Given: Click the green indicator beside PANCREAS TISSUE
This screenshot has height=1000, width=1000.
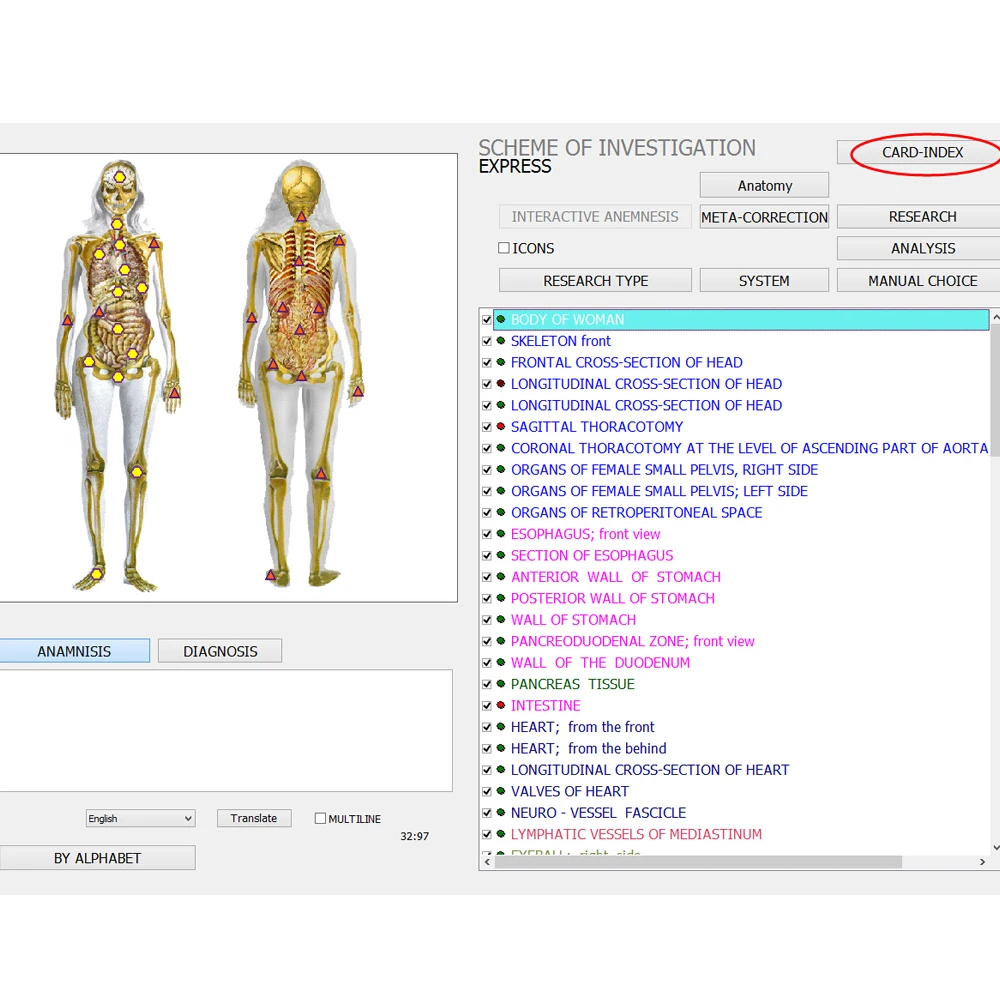Looking at the screenshot, I should (x=499, y=684).
